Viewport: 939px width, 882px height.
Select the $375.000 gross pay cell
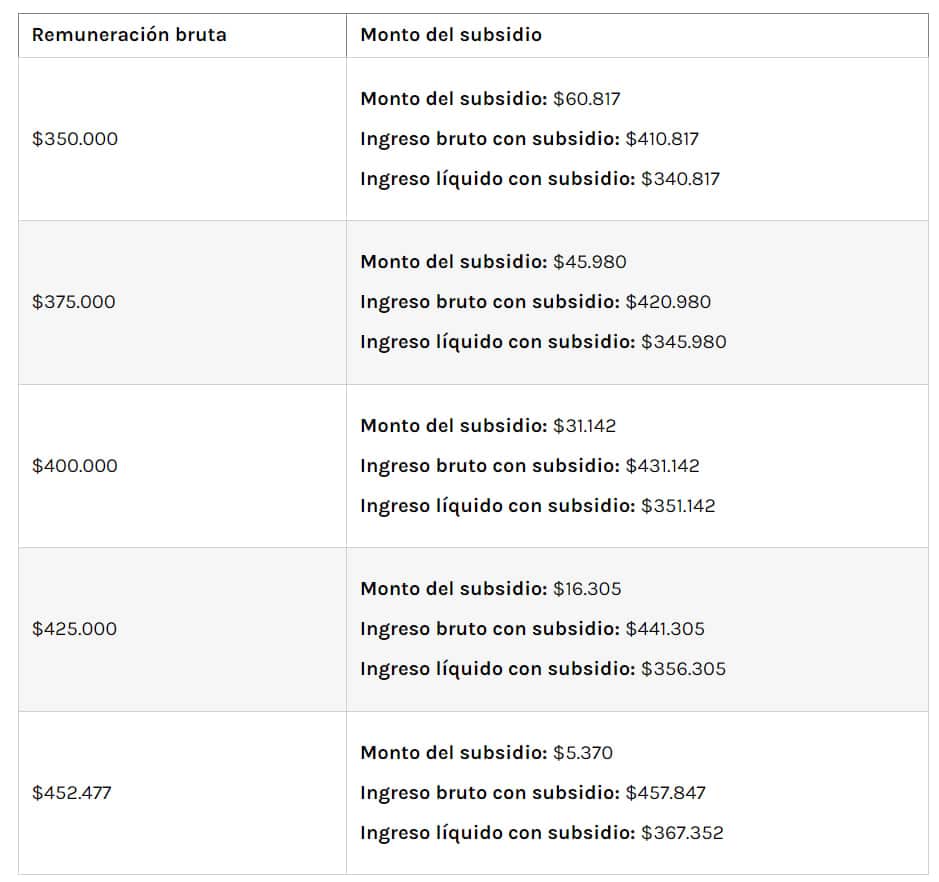point(74,302)
